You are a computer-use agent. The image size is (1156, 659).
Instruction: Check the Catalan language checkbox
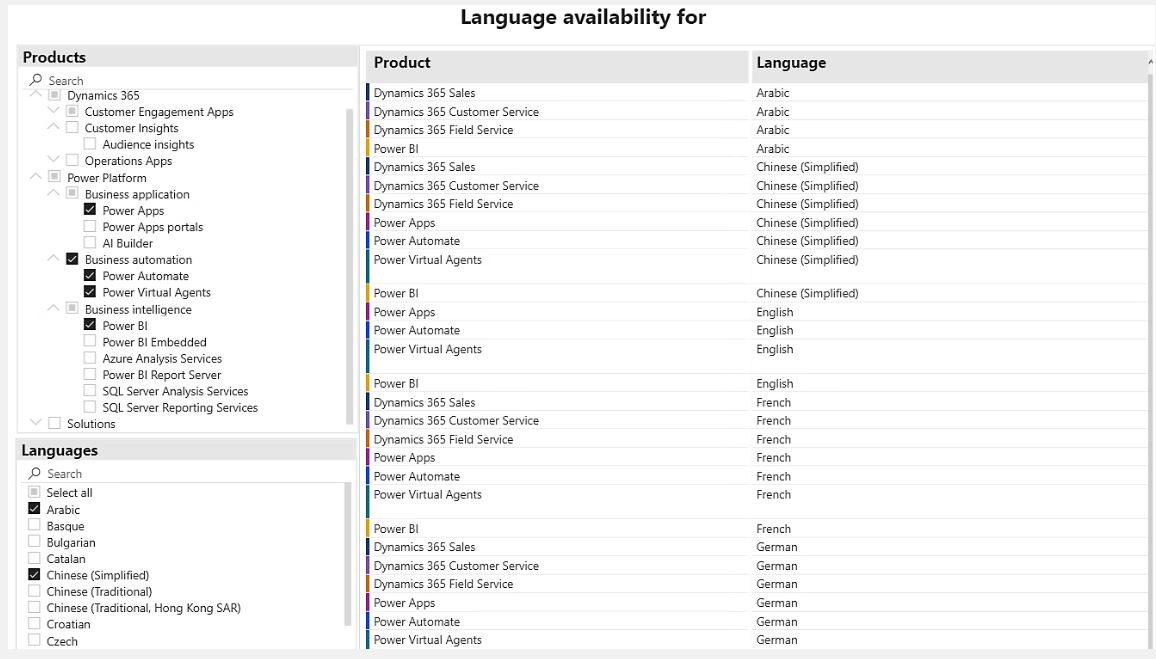pos(34,557)
